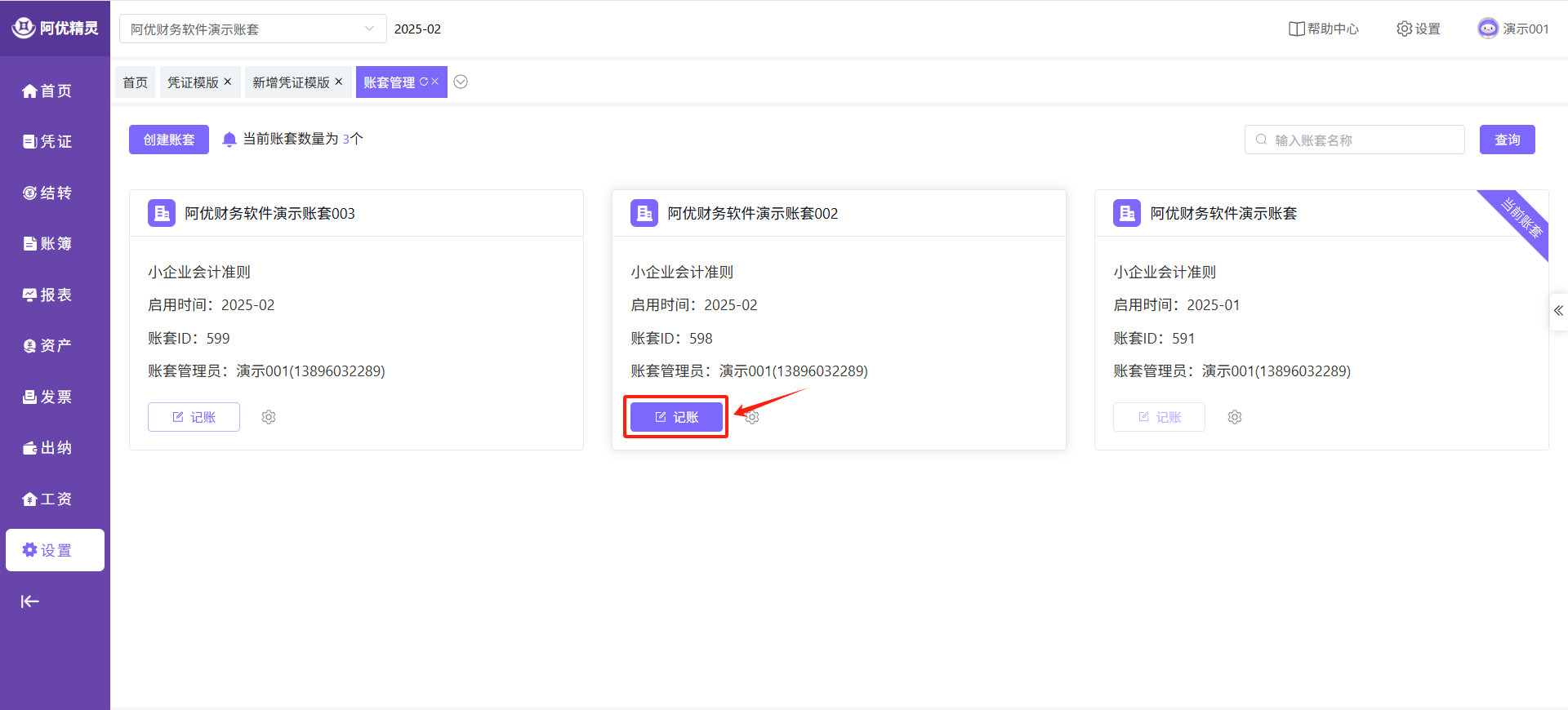Click 记账 on 演示账套002 card
The image size is (1568, 710).
pyautogui.click(x=676, y=417)
